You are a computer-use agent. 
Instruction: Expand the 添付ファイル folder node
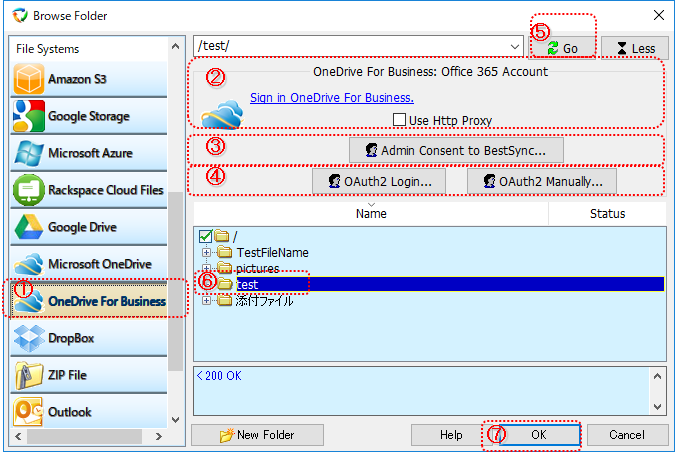click(206, 300)
